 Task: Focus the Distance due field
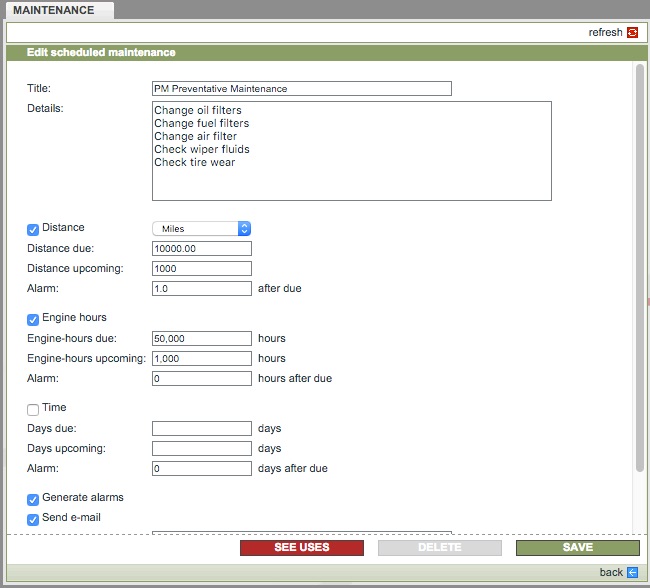201,248
